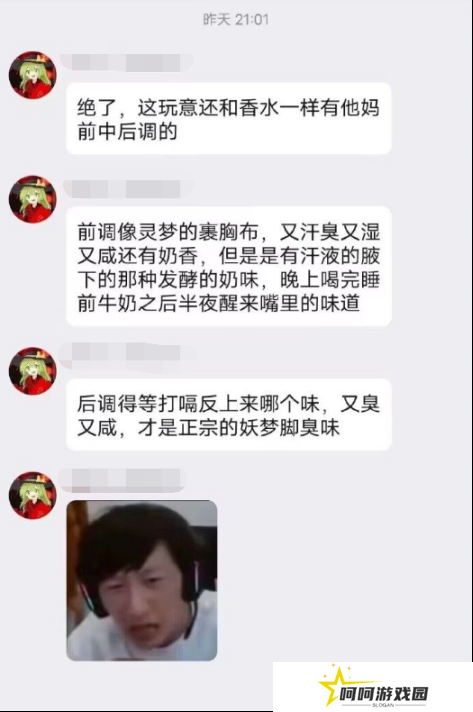Click the yellow star logo icon
This screenshot has height=712, width=473.
[x=333, y=686]
